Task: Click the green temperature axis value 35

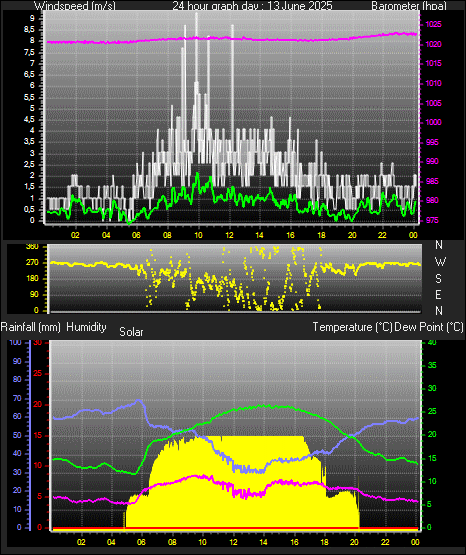Action: 432,365
